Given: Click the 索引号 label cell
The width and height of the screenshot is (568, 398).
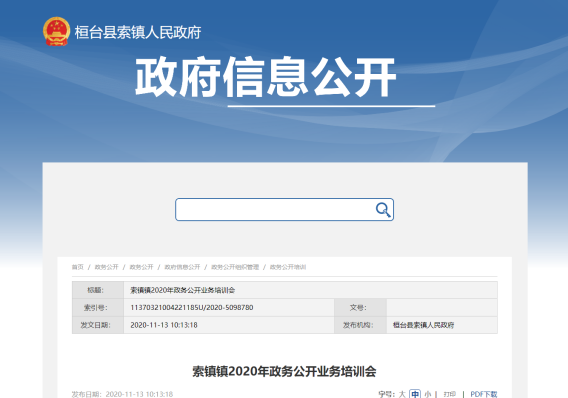Looking at the screenshot, I should click(98, 307).
